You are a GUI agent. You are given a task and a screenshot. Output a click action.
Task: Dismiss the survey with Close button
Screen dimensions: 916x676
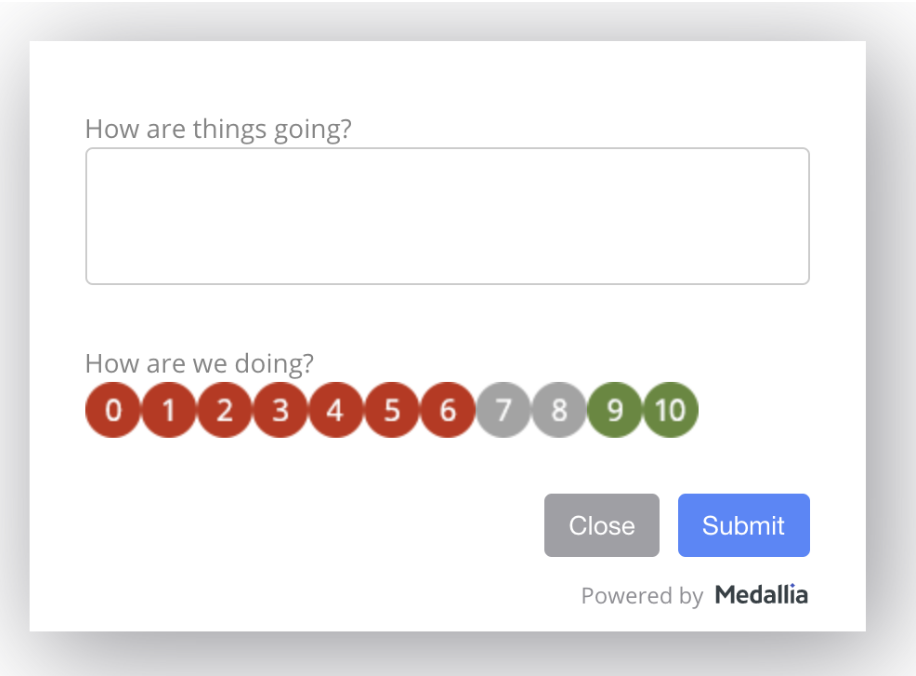[602, 525]
